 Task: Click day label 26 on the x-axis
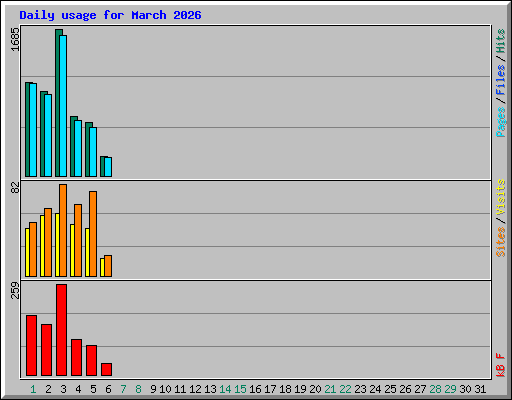pyautogui.click(x=405, y=389)
